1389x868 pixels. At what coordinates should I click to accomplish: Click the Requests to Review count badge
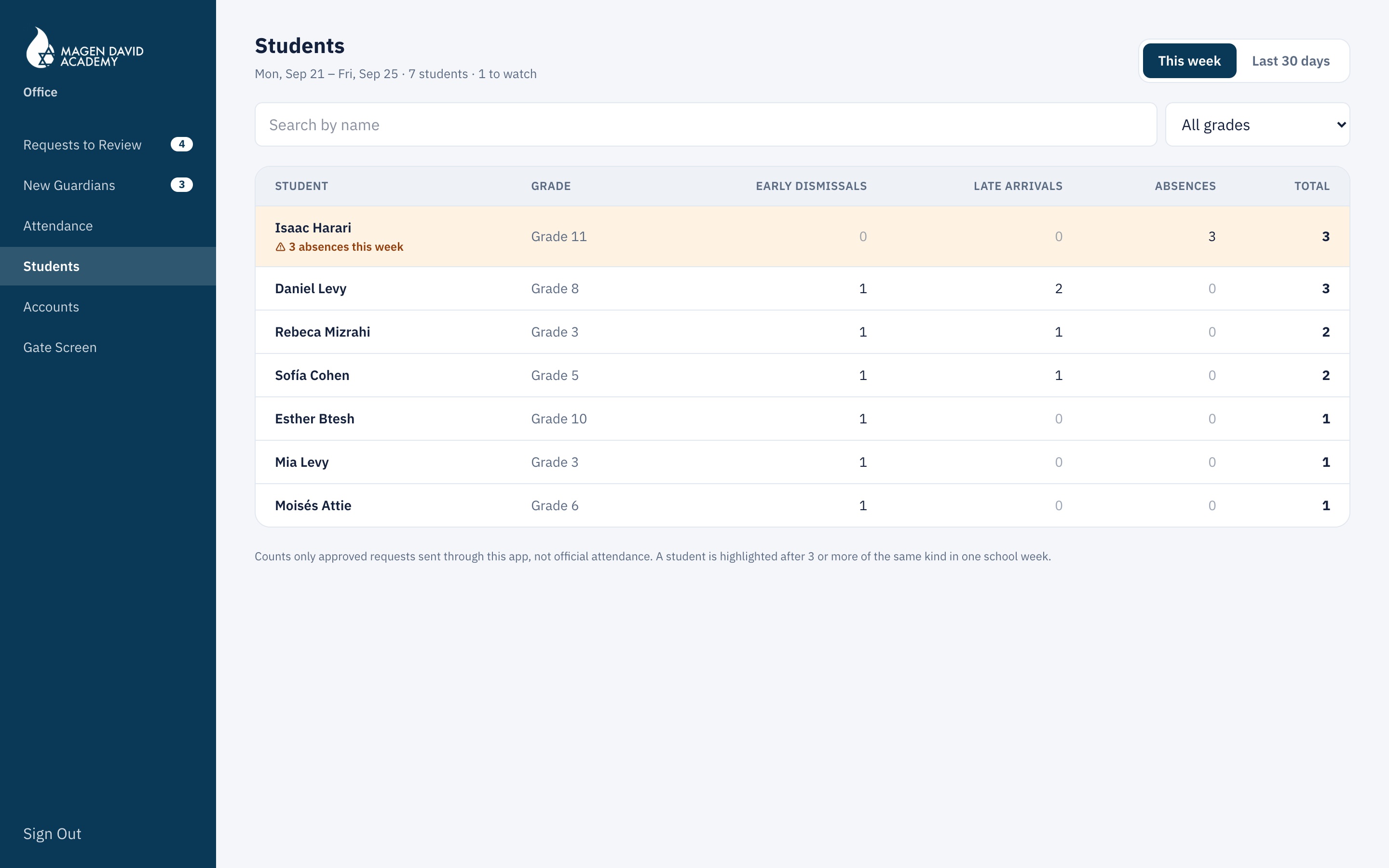click(x=181, y=144)
